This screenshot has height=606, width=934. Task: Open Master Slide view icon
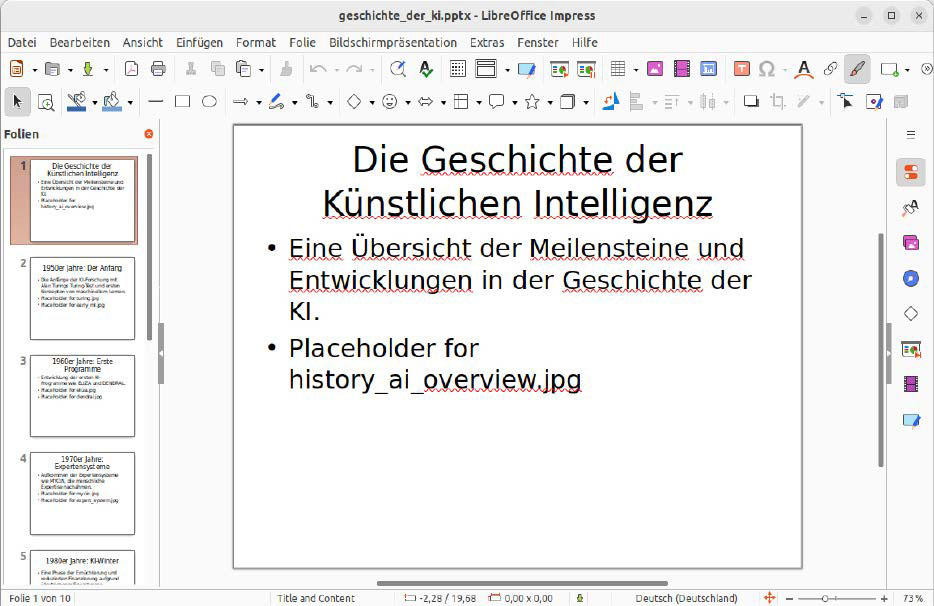click(527, 69)
